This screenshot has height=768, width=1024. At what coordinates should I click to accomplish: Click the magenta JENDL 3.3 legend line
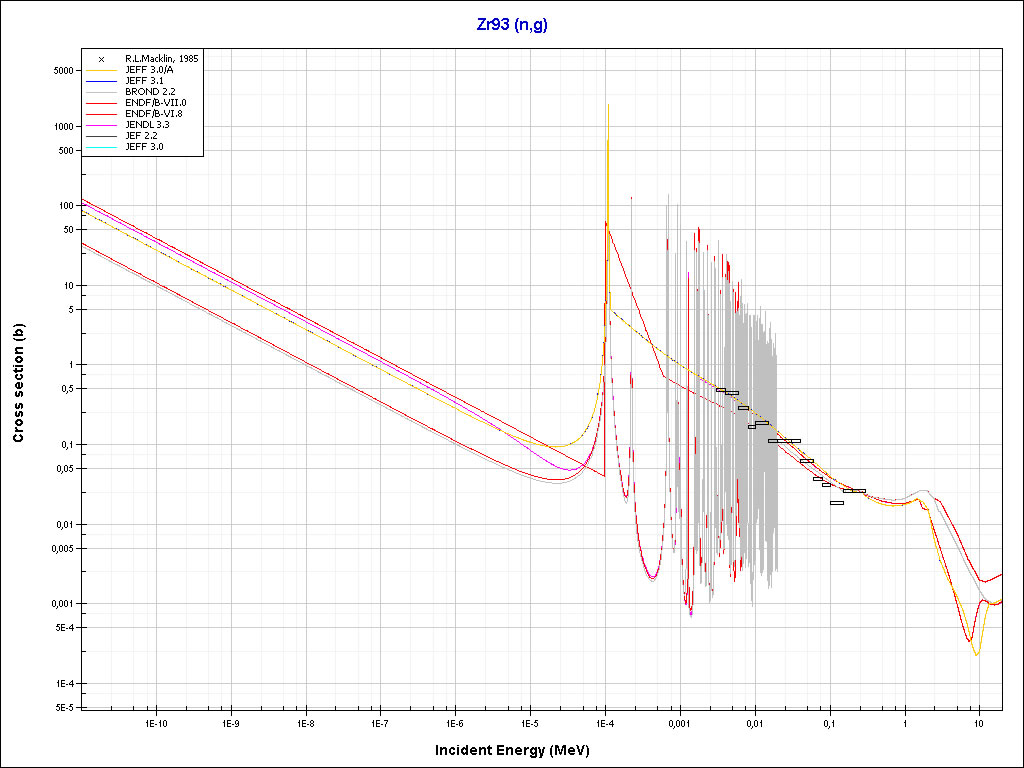[102, 125]
